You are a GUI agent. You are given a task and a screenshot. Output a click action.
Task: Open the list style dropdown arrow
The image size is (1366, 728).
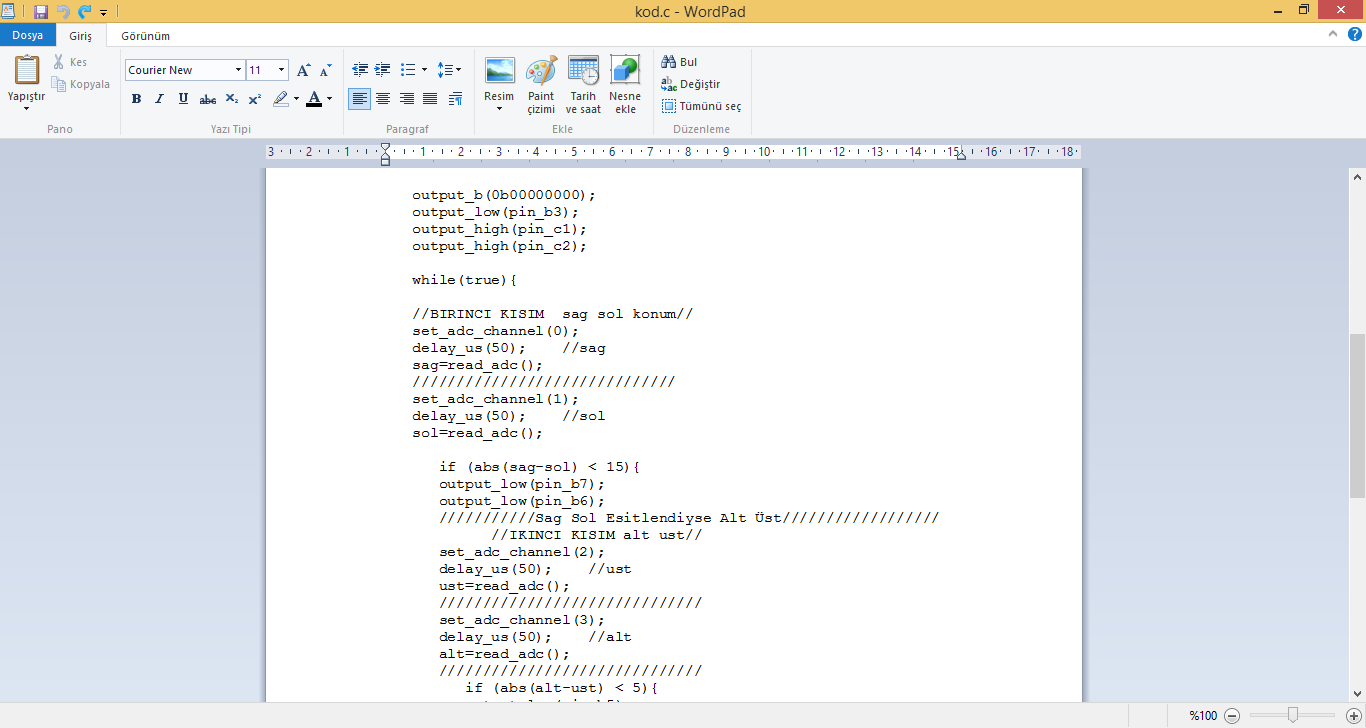point(424,70)
